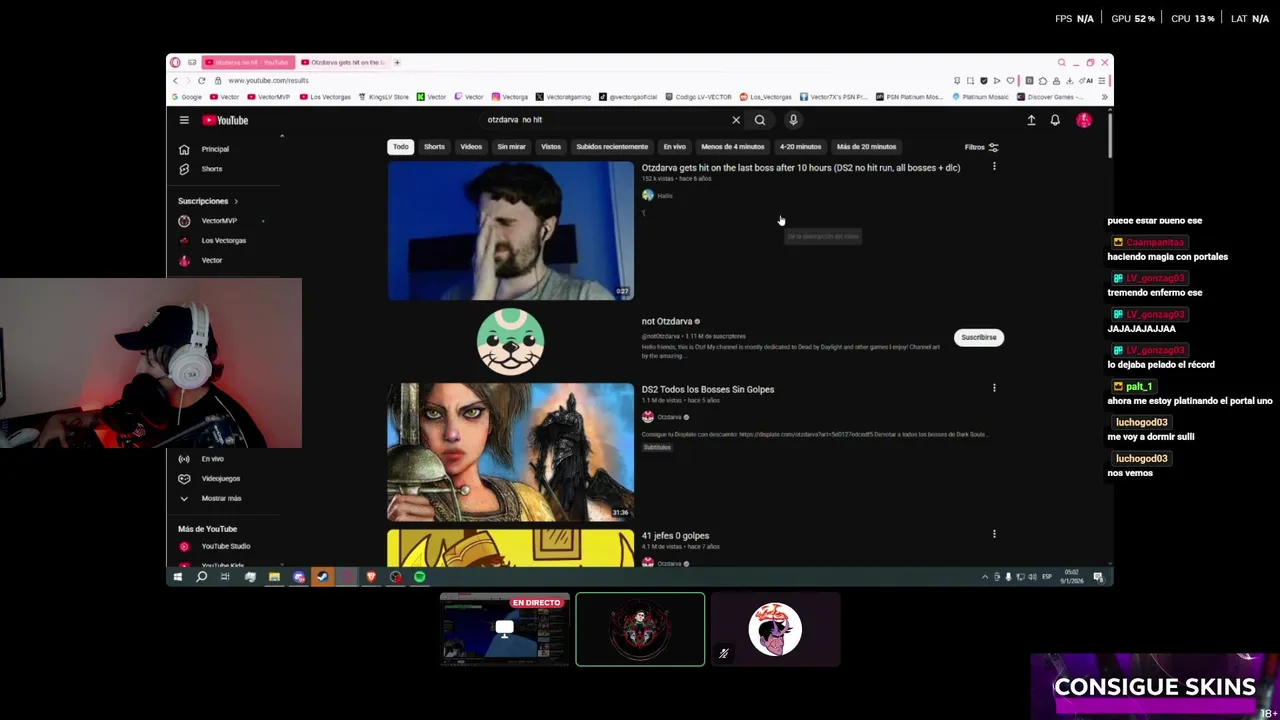Image resolution: width=1280 pixels, height=720 pixels.
Task: Open the PSN Platinum bookmark
Action: (908, 97)
